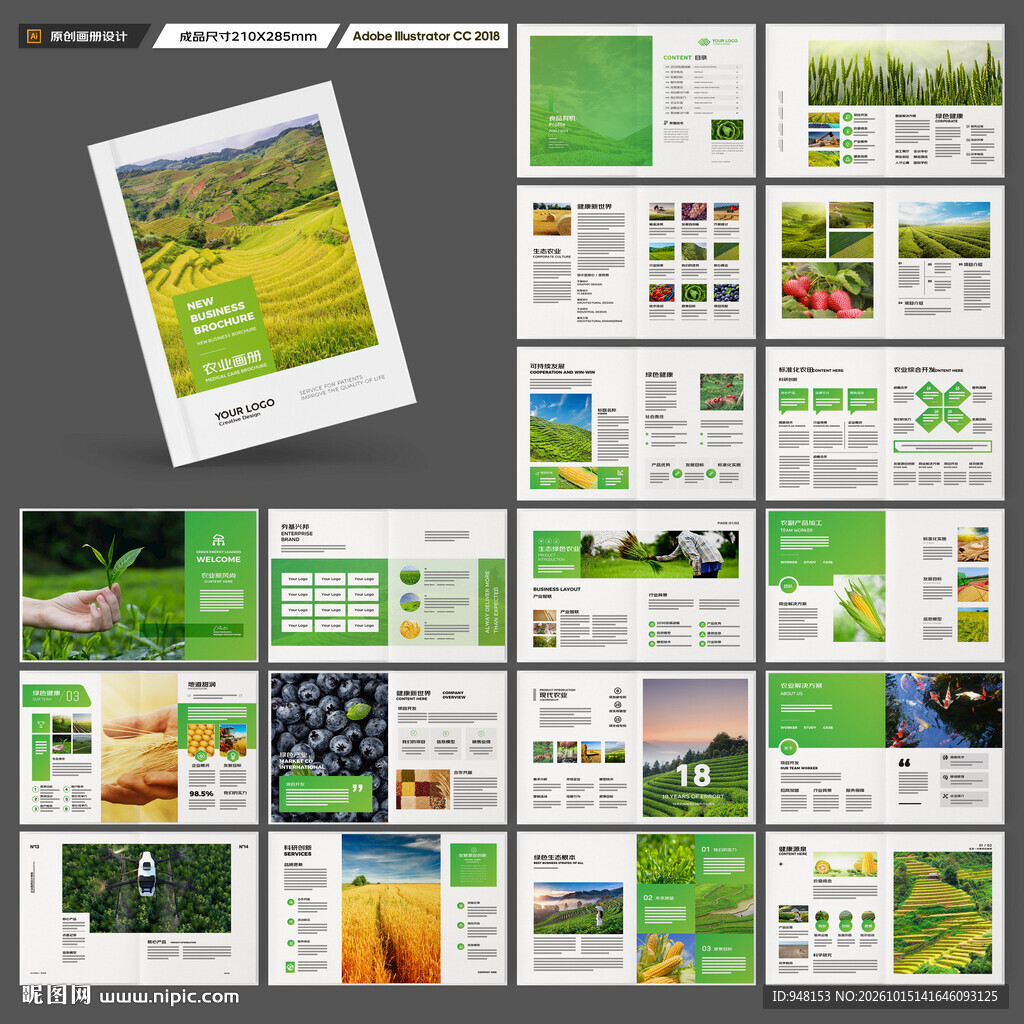This screenshot has height=1024, width=1024.
Task: Click the green diamond icons cluster on farmland spread
Action: (942, 407)
